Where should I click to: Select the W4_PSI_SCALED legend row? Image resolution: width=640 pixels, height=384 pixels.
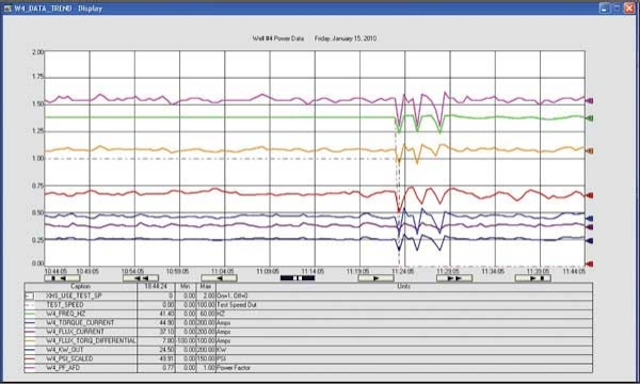pos(308,359)
